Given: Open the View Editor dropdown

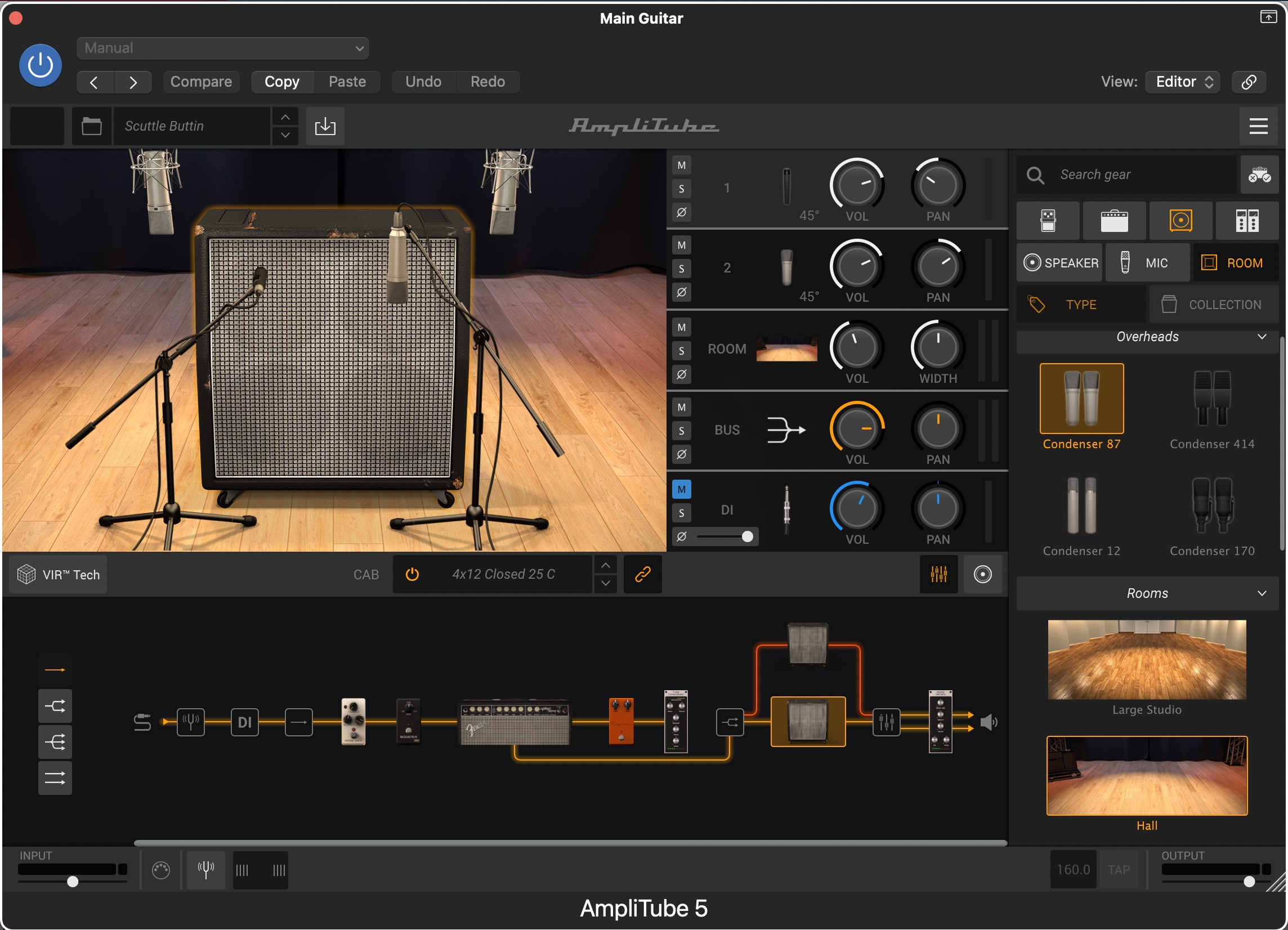Looking at the screenshot, I should point(1182,82).
